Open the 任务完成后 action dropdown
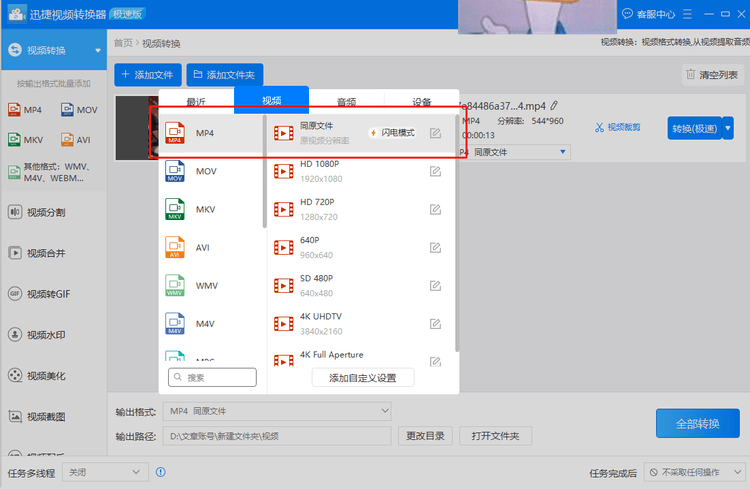This screenshot has width=750, height=489. pos(693,472)
